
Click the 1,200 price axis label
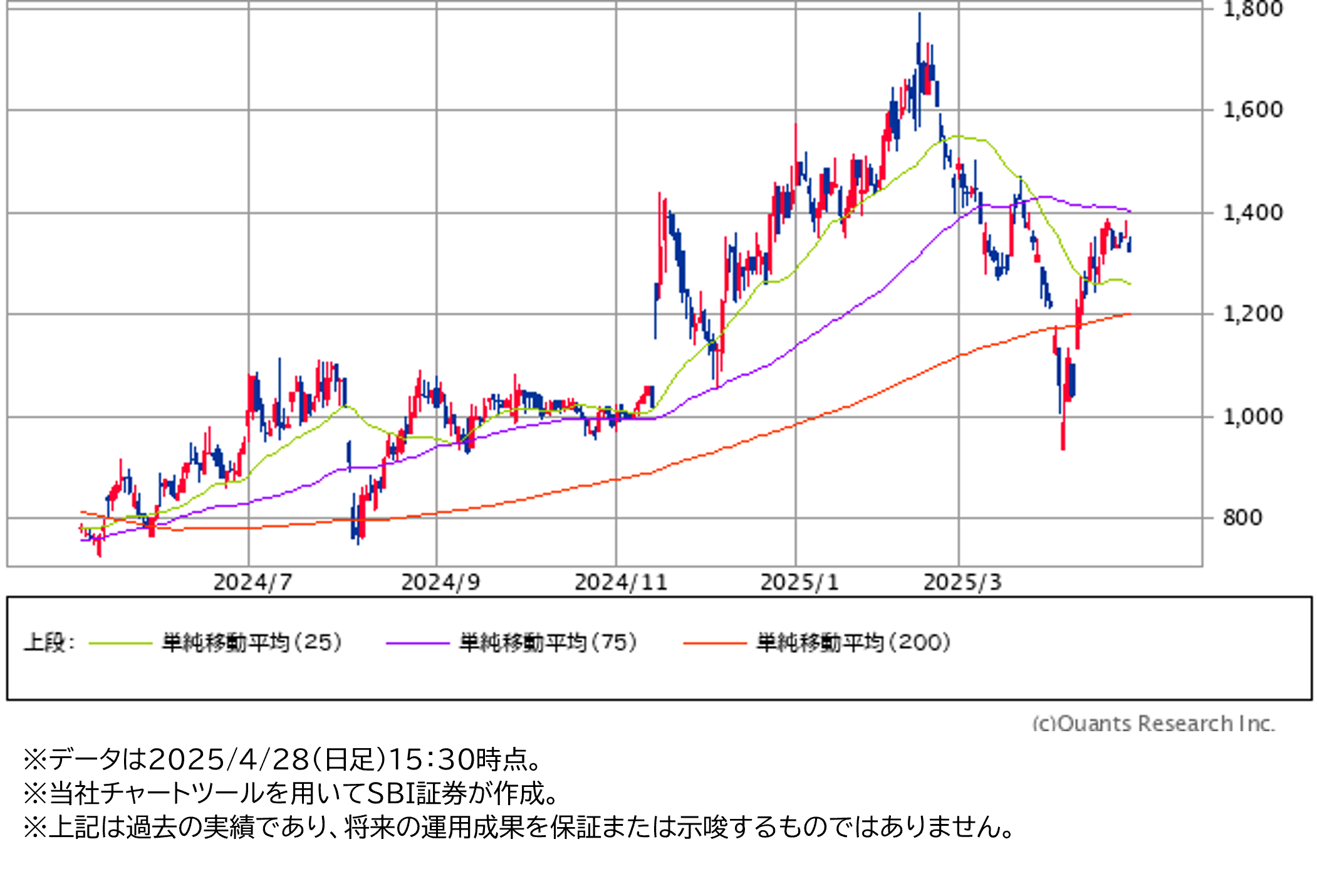(x=1252, y=314)
